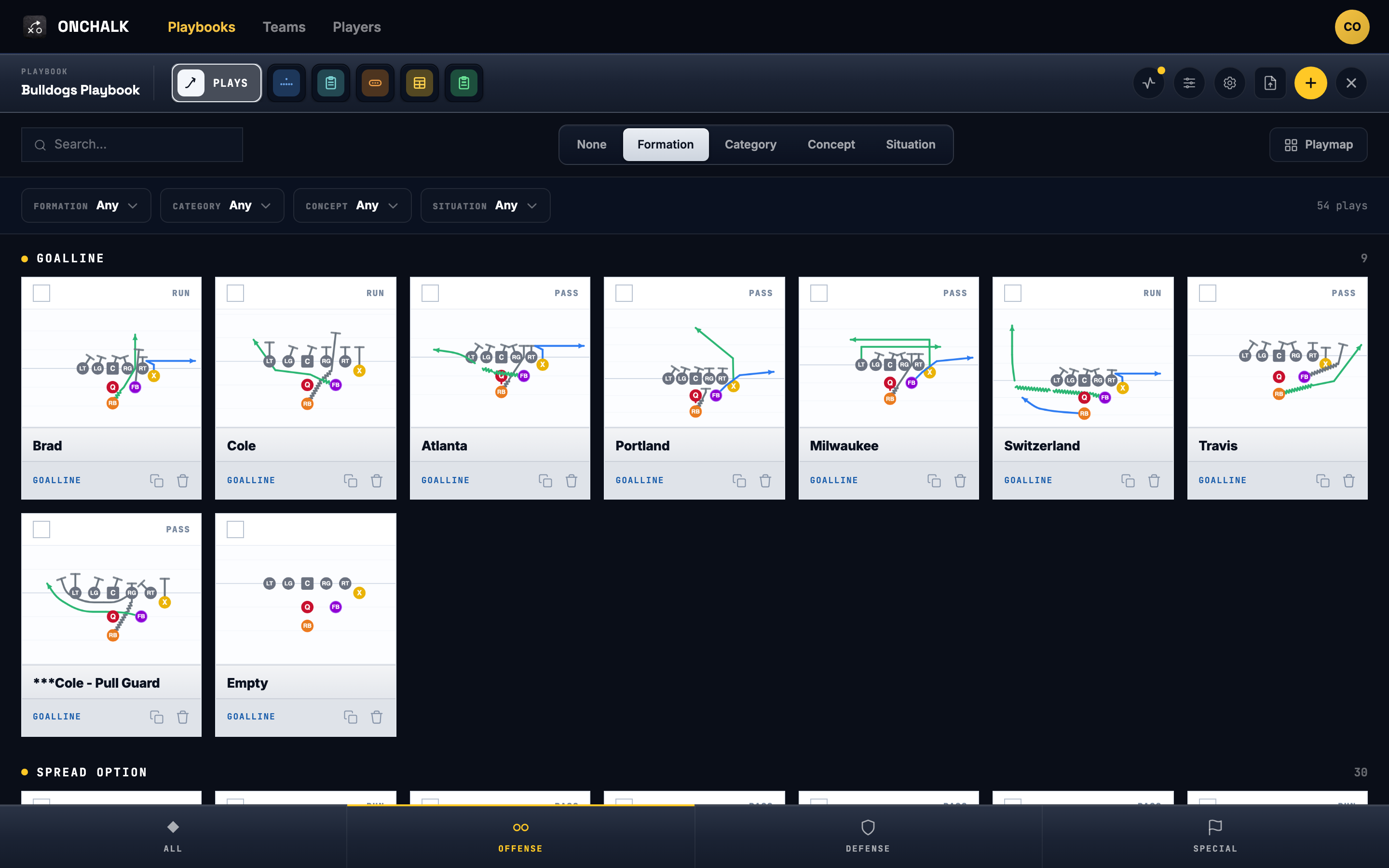Switch to the Special tab

[x=1215, y=837]
